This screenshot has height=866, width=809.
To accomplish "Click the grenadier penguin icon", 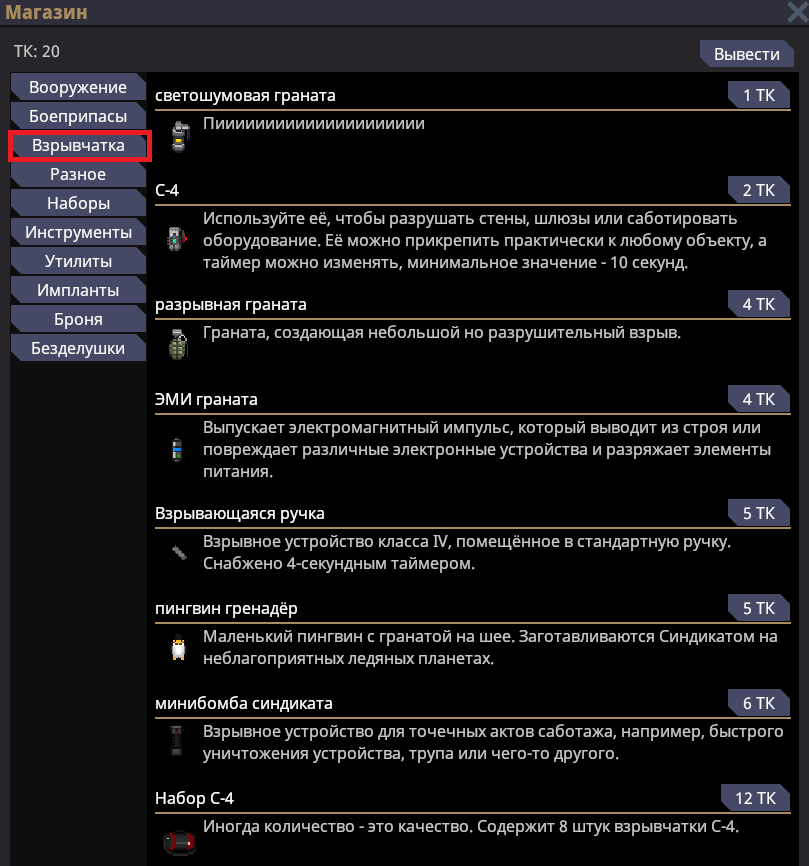I will tap(178, 649).
